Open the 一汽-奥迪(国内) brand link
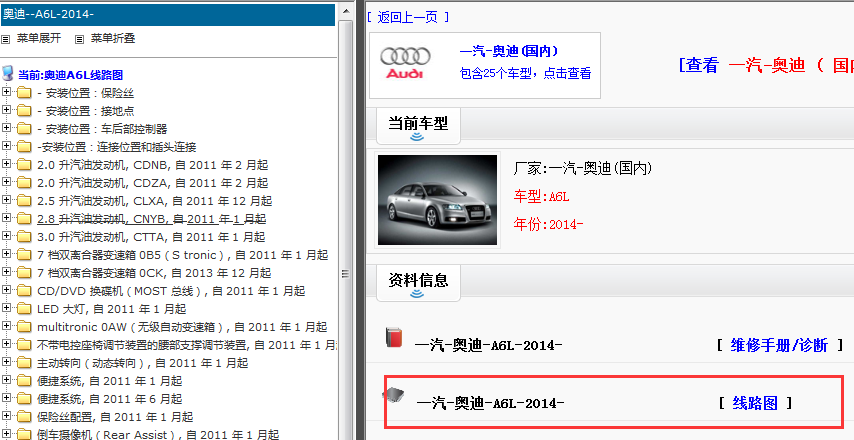This screenshot has height=440, width=854. pos(509,52)
